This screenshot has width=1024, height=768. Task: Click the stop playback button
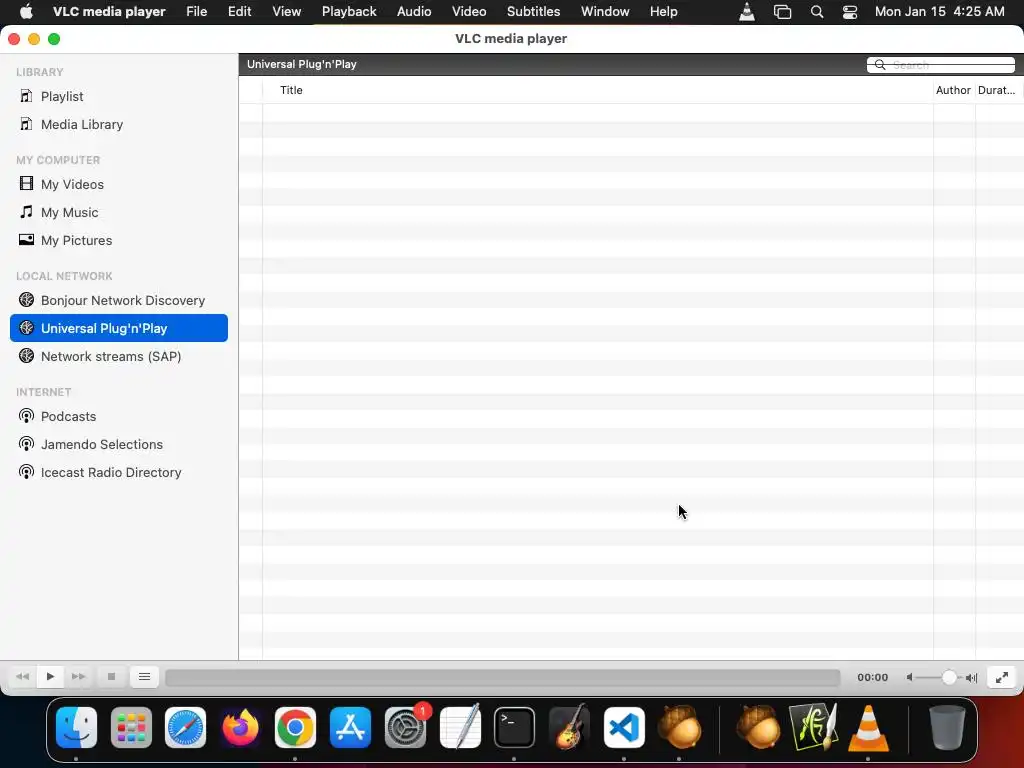111,677
